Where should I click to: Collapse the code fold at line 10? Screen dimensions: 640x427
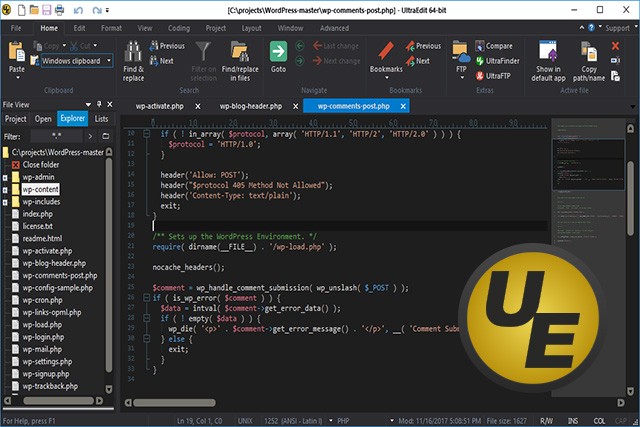(x=146, y=133)
